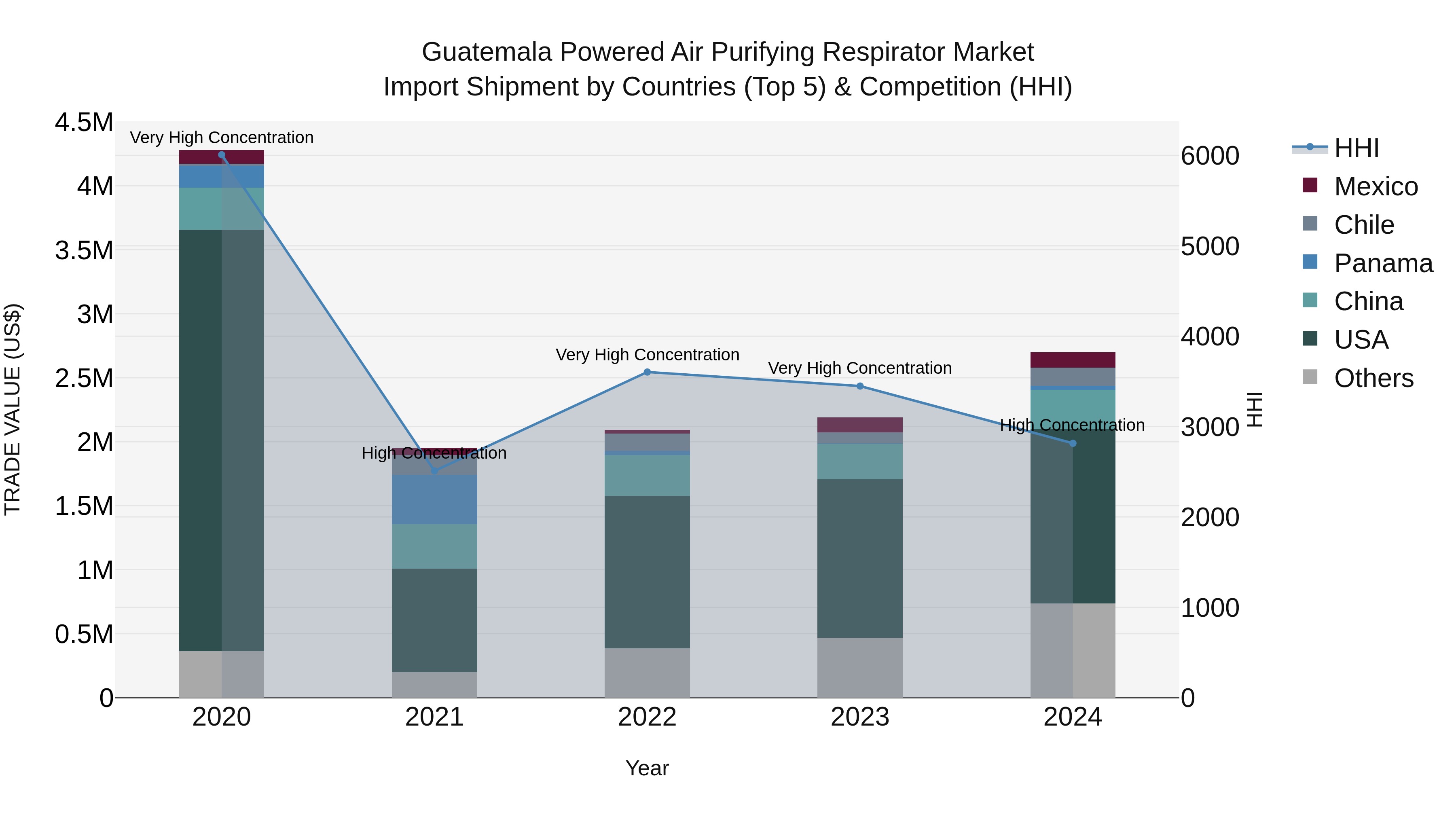Click 'Very High Concentration' label above 2023

(860, 368)
